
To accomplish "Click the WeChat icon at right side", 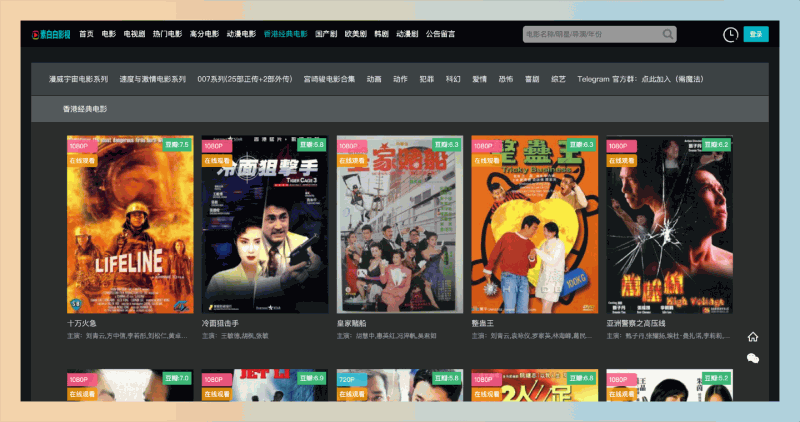I will tap(753, 359).
